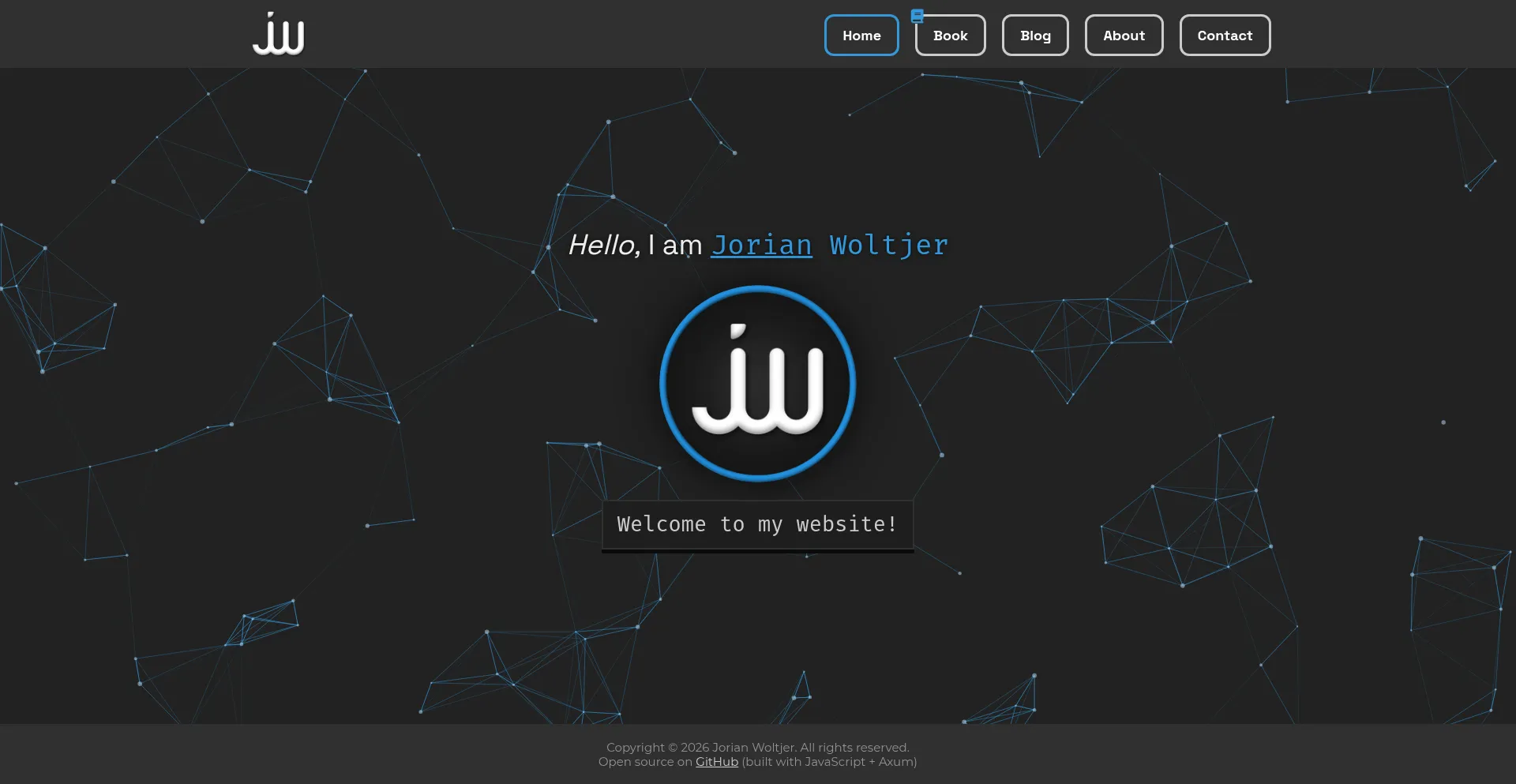Click the small book badge icon on Book button
Viewport: 1516px width, 784px height.
pyautogui.click(x=917, y=16)
